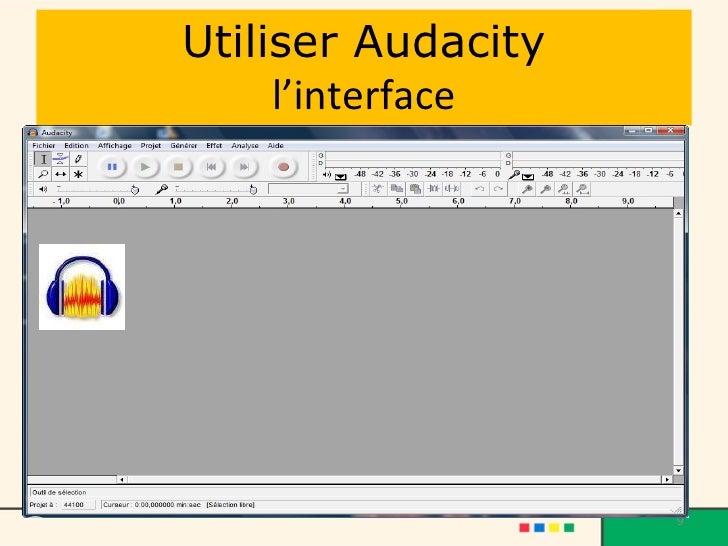This screenshot has width=728, height=546.
Task: Open the Projet menu
Action: point(151,145)
